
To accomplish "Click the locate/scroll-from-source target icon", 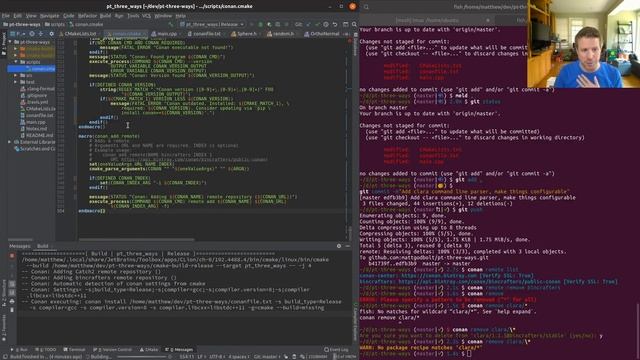I will 32,34.
